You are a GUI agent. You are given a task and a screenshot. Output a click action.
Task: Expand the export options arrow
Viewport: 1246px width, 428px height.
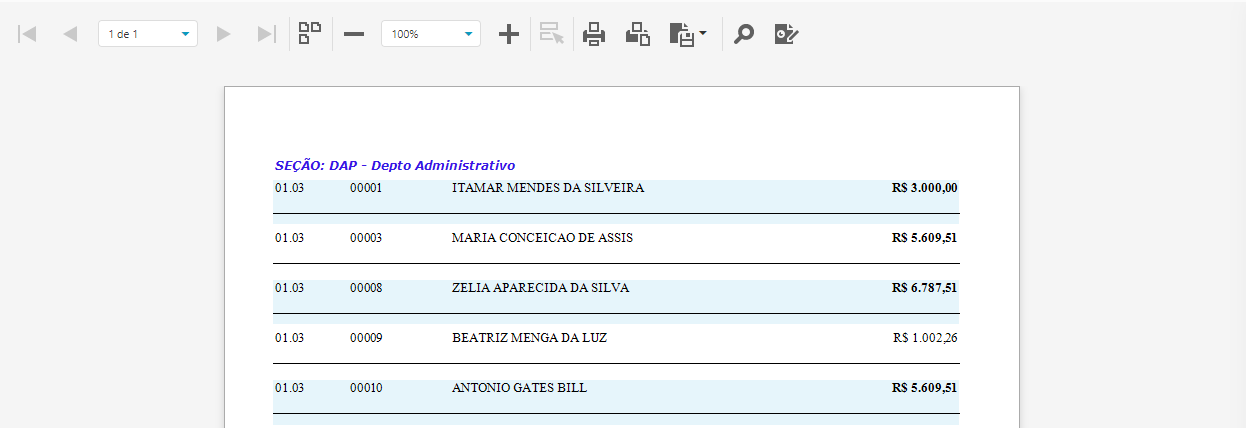(x=703, y=34)
